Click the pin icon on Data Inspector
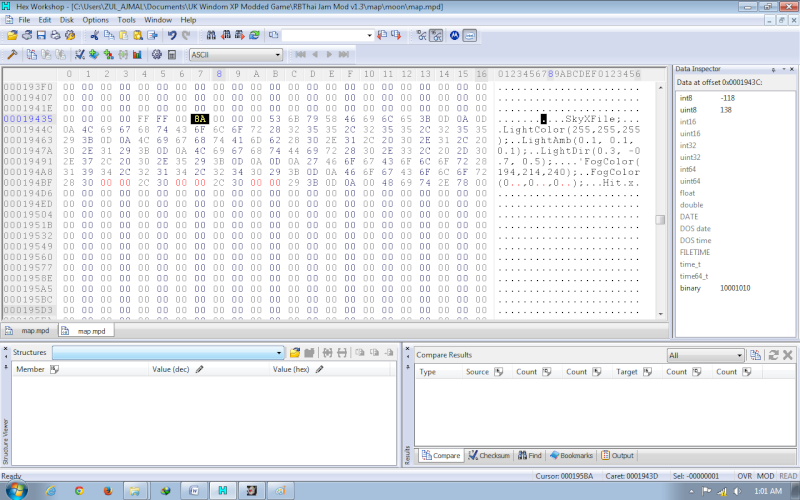The width and height of the screenshot is (800, 500). [x=773, y=69]
